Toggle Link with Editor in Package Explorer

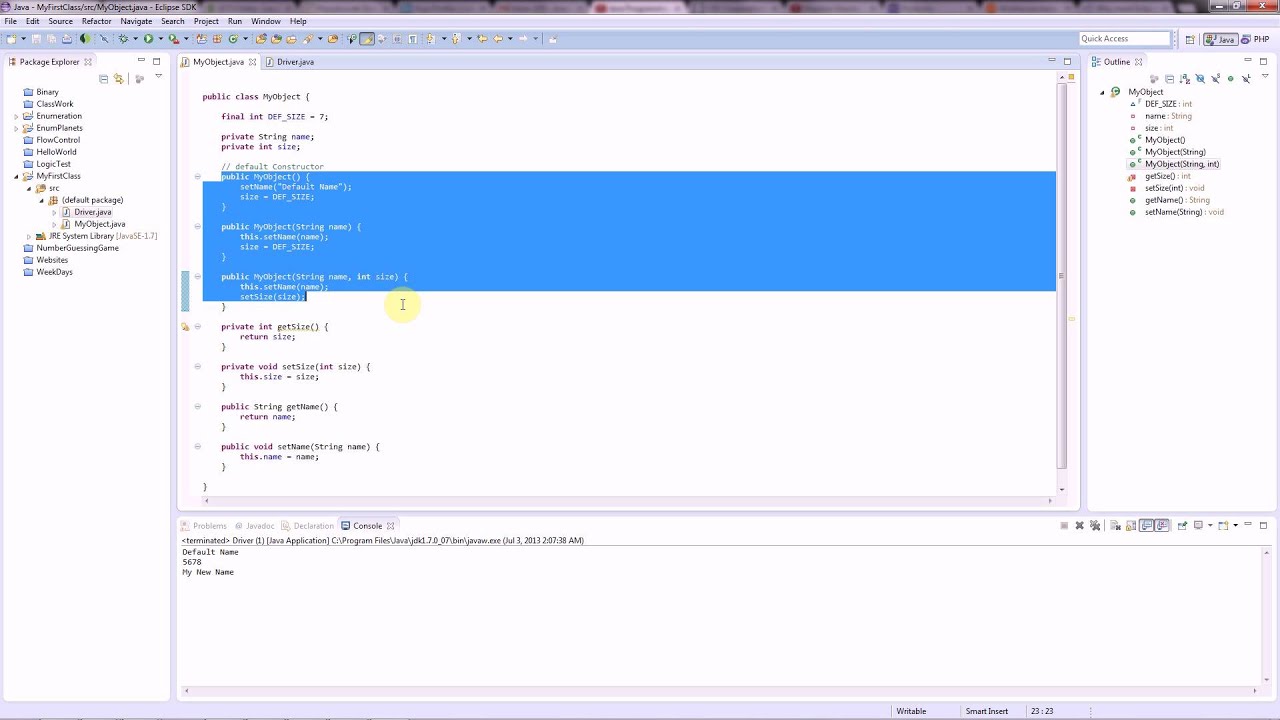119,79
